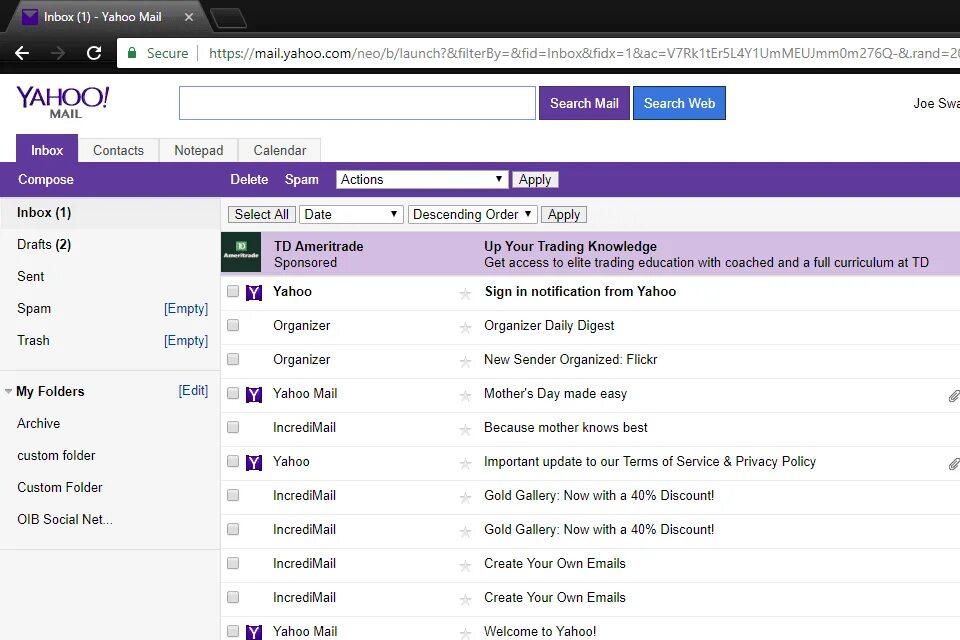The height and width of the screenshot is (640, 960).
Task: Open the OIB Social Net... folder
Action: click(x=65, y=519)
